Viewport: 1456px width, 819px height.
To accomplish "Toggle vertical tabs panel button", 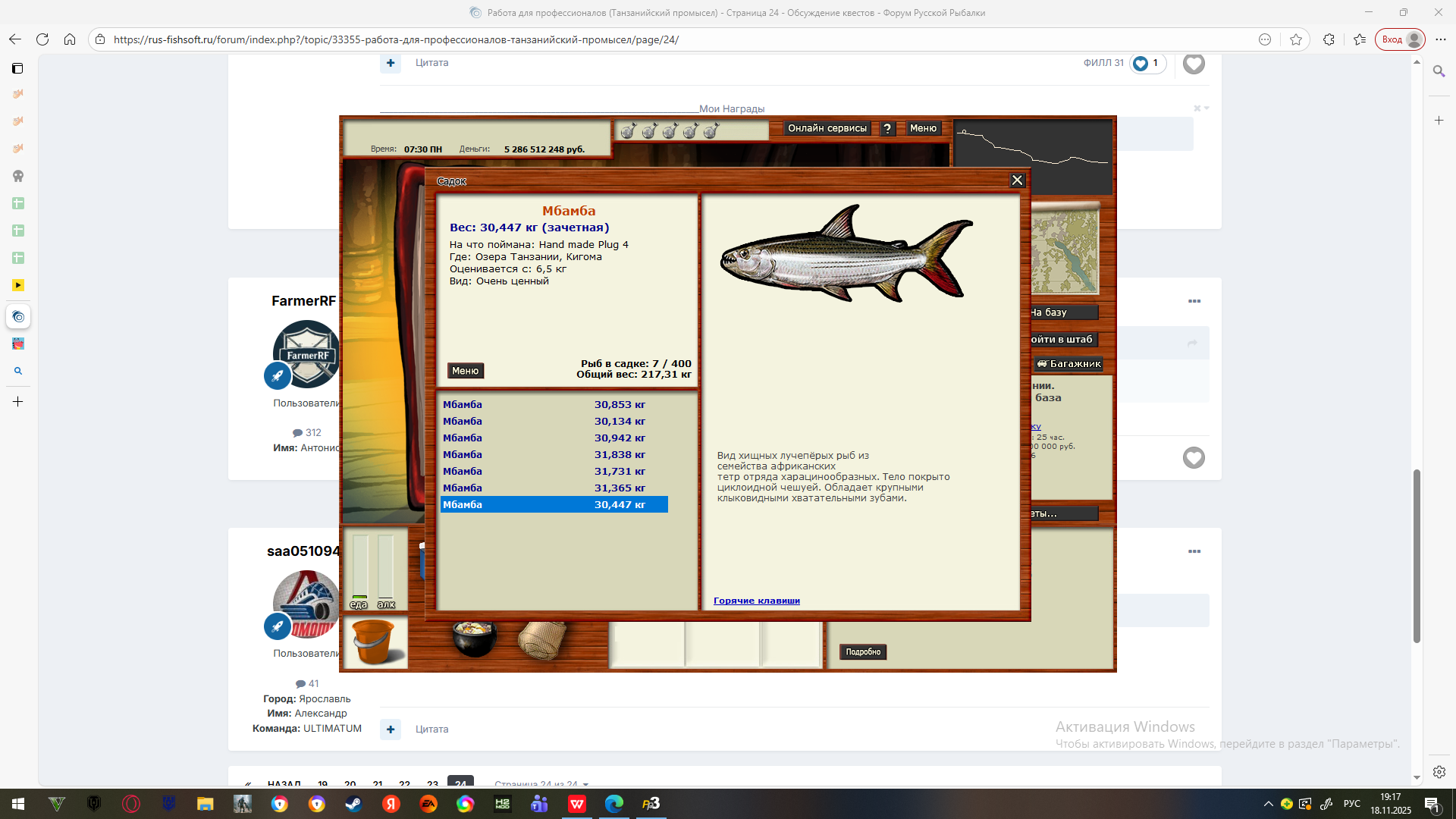I will tap(17, 68).
